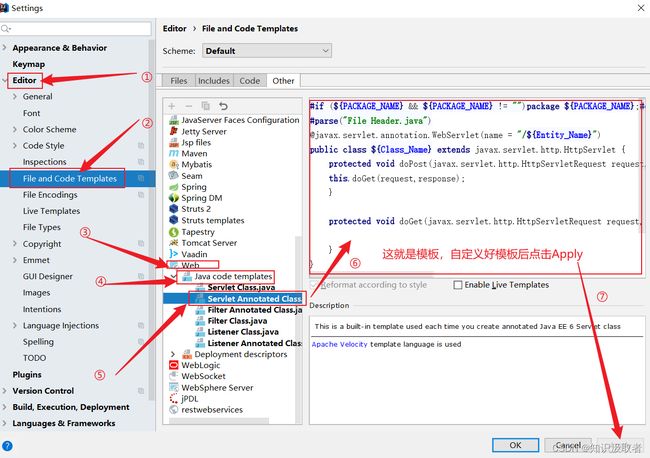Toggle Reformat according to style checkbox
650x458 pixels.
point(314,285)
